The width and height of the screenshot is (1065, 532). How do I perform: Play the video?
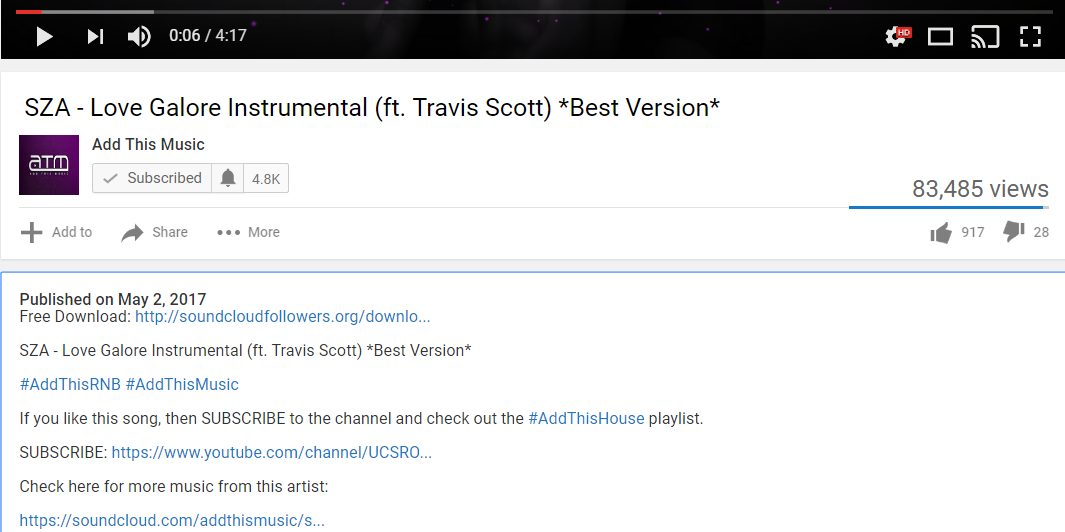[x=44, y=36]
